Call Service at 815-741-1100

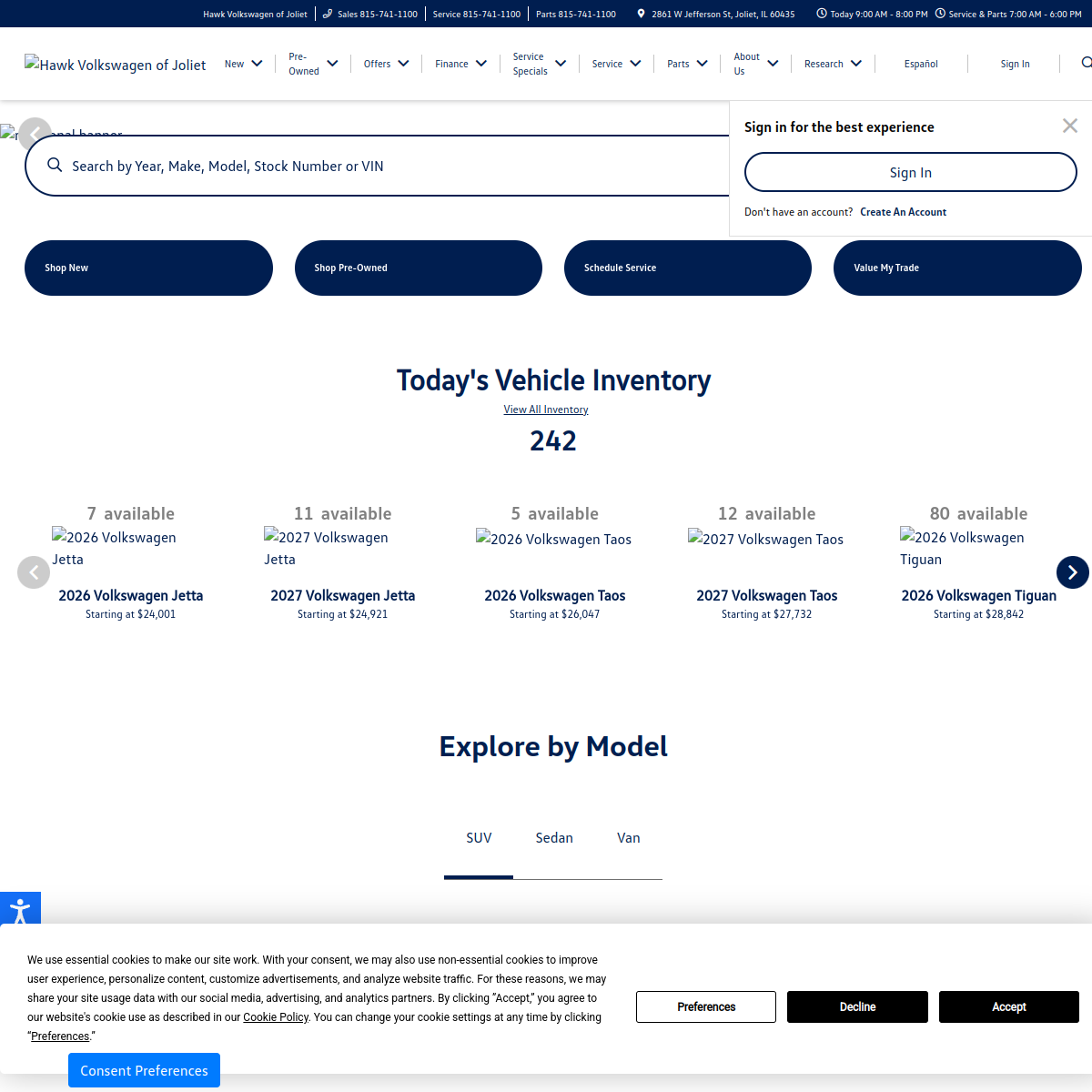(477, 14)
